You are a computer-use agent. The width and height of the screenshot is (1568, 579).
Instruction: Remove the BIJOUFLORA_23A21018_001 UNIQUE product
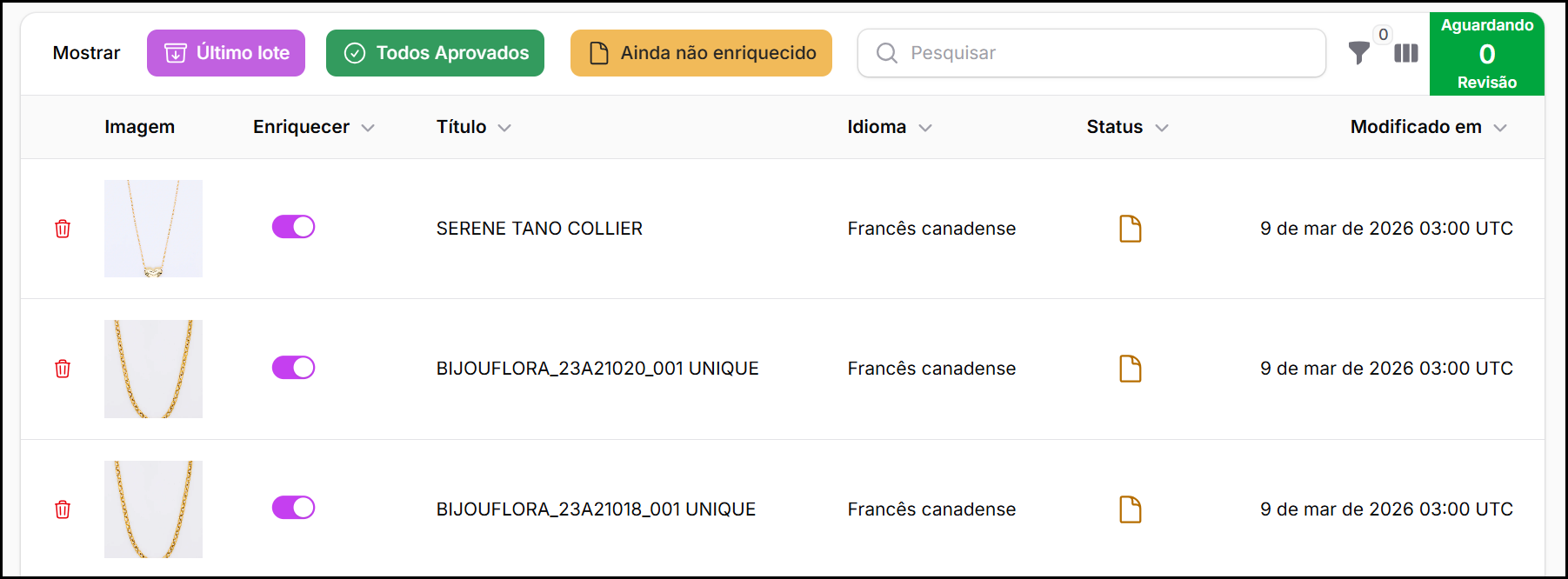pyautogui.click(x=63, y=509)
